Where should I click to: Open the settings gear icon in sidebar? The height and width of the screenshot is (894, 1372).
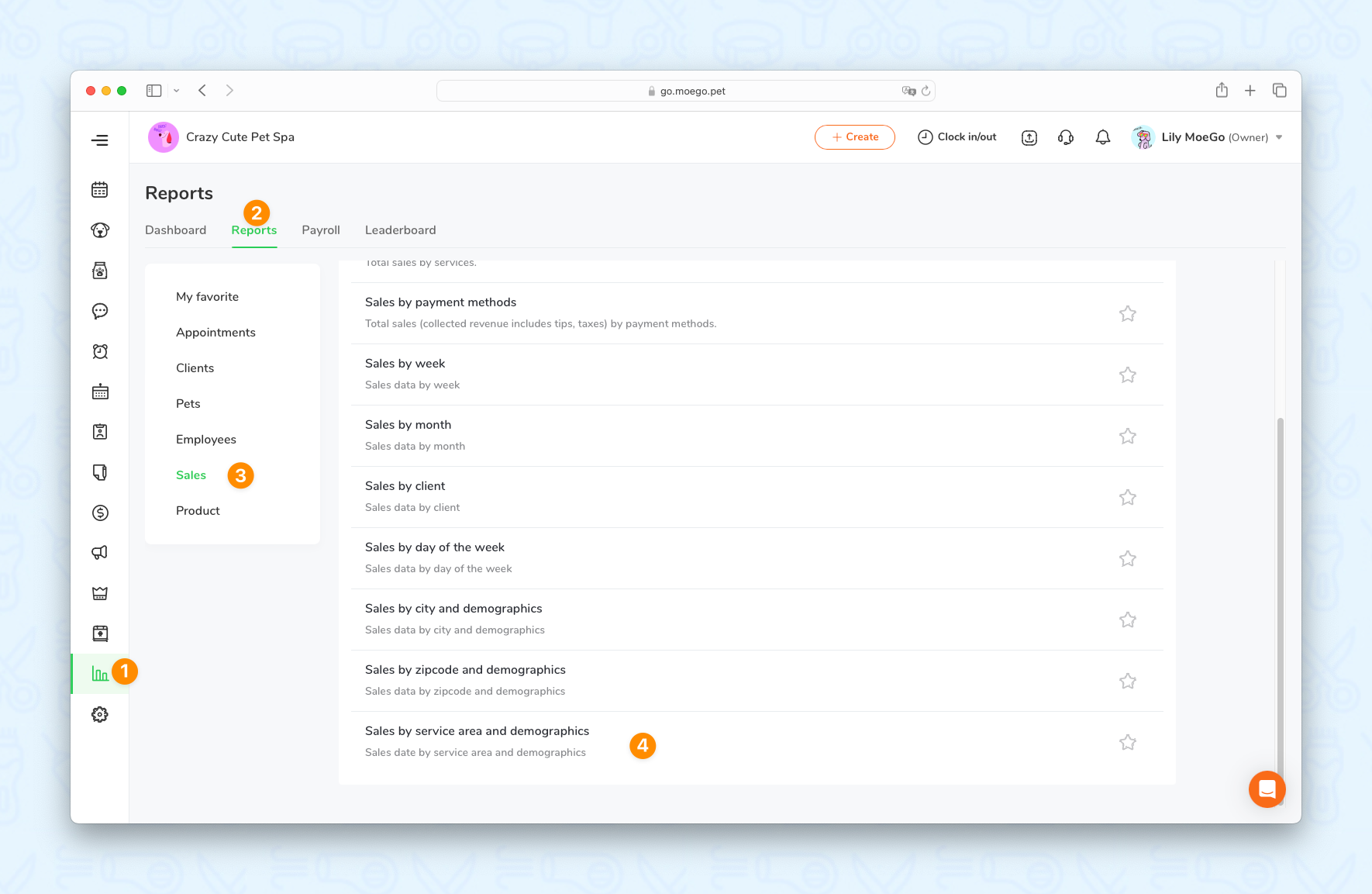(99, 714)
